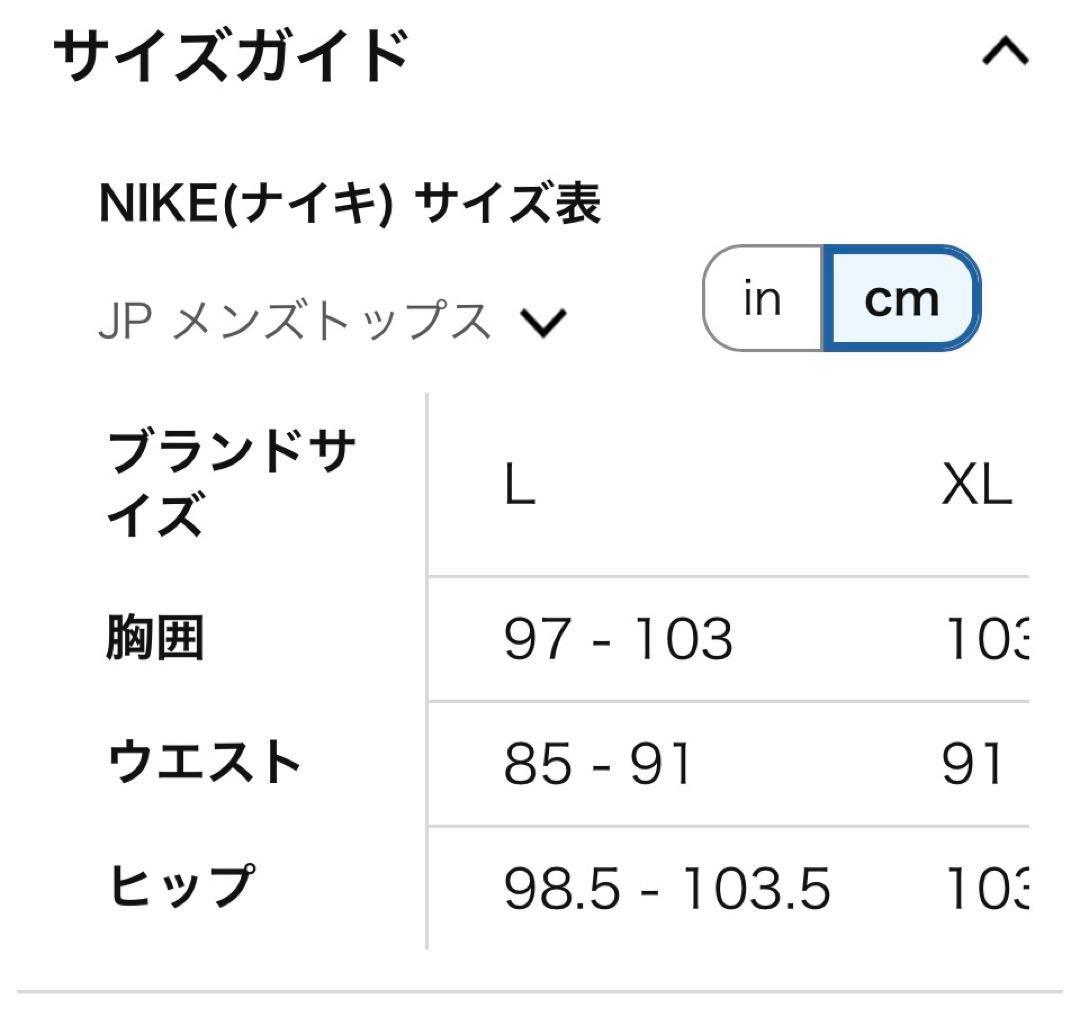Screen dimensions: 1080x1035
Task: Select the ブランドサイズ header cell
Action: 232,480
